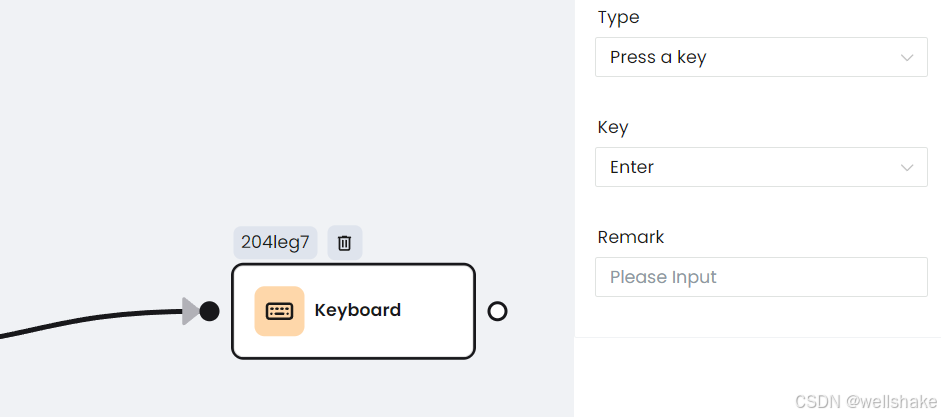Screen dimensions: 941x417
Task: Delete the node using the trash icon
Action: [x=344, y=242]
